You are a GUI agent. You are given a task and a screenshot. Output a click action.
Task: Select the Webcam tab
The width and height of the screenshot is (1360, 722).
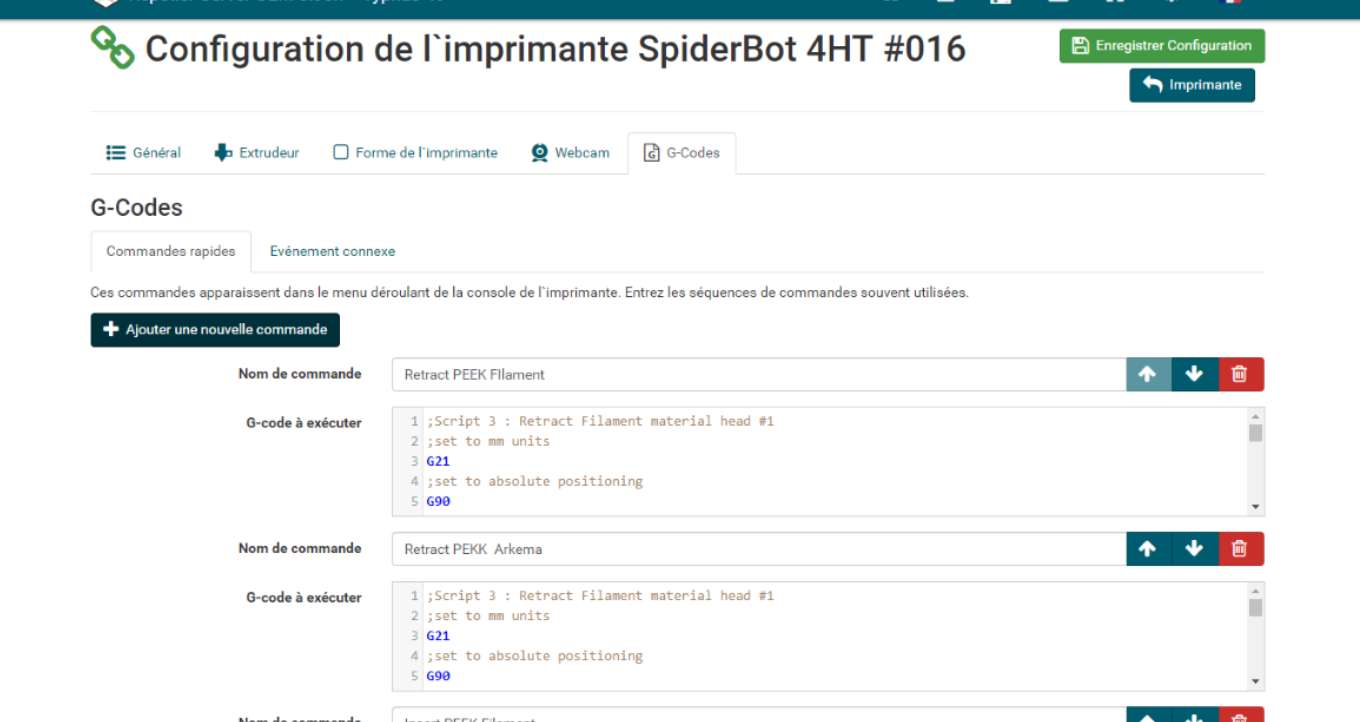570,153
